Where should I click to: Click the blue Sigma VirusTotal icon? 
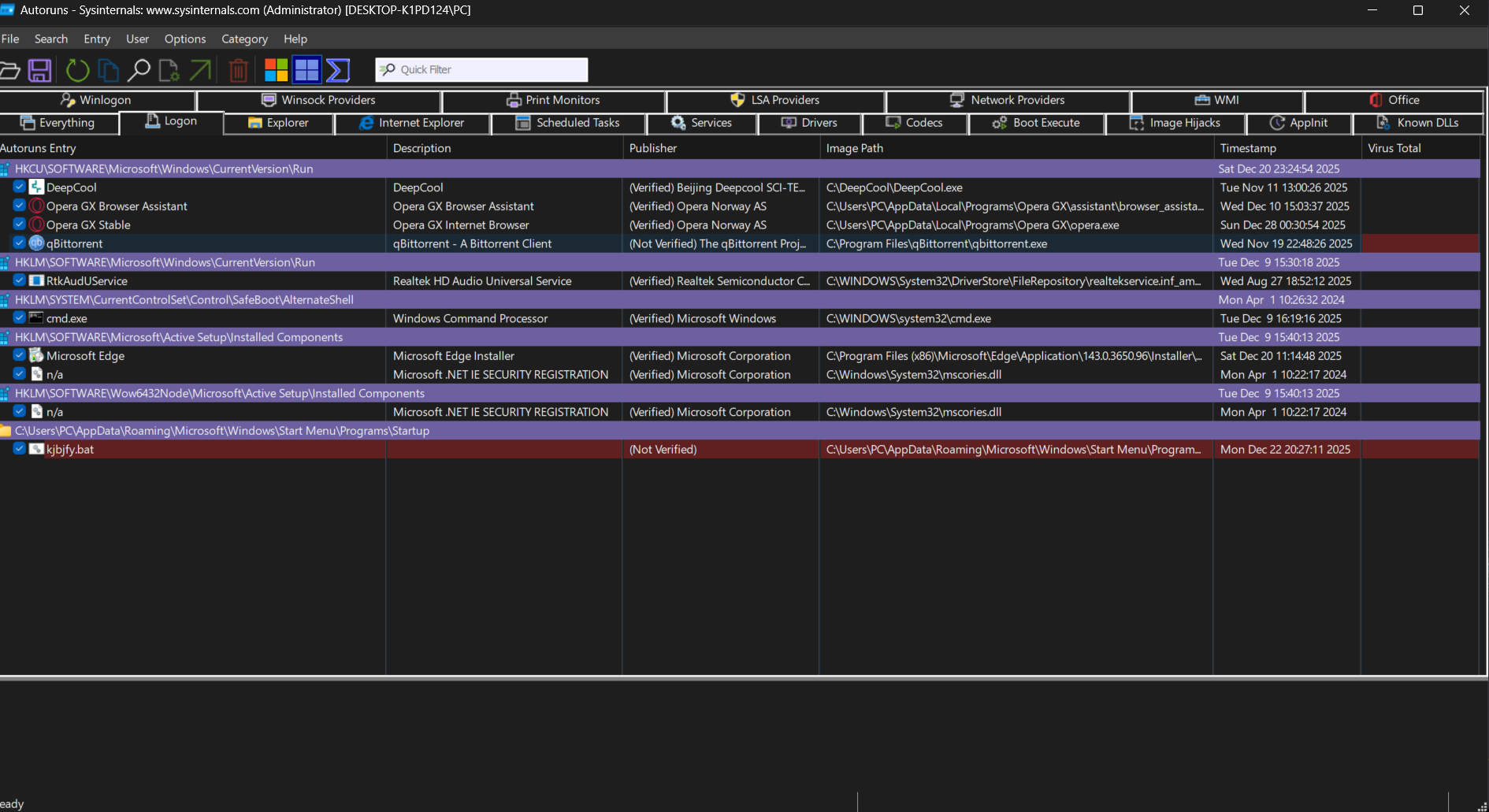tap(338, 70)
